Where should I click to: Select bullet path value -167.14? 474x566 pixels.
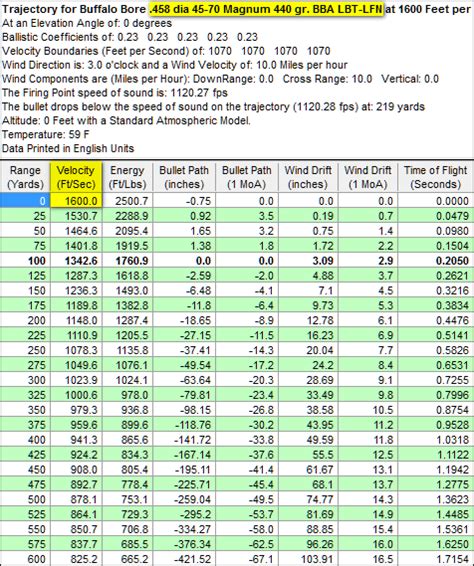[x=184, y=454]
